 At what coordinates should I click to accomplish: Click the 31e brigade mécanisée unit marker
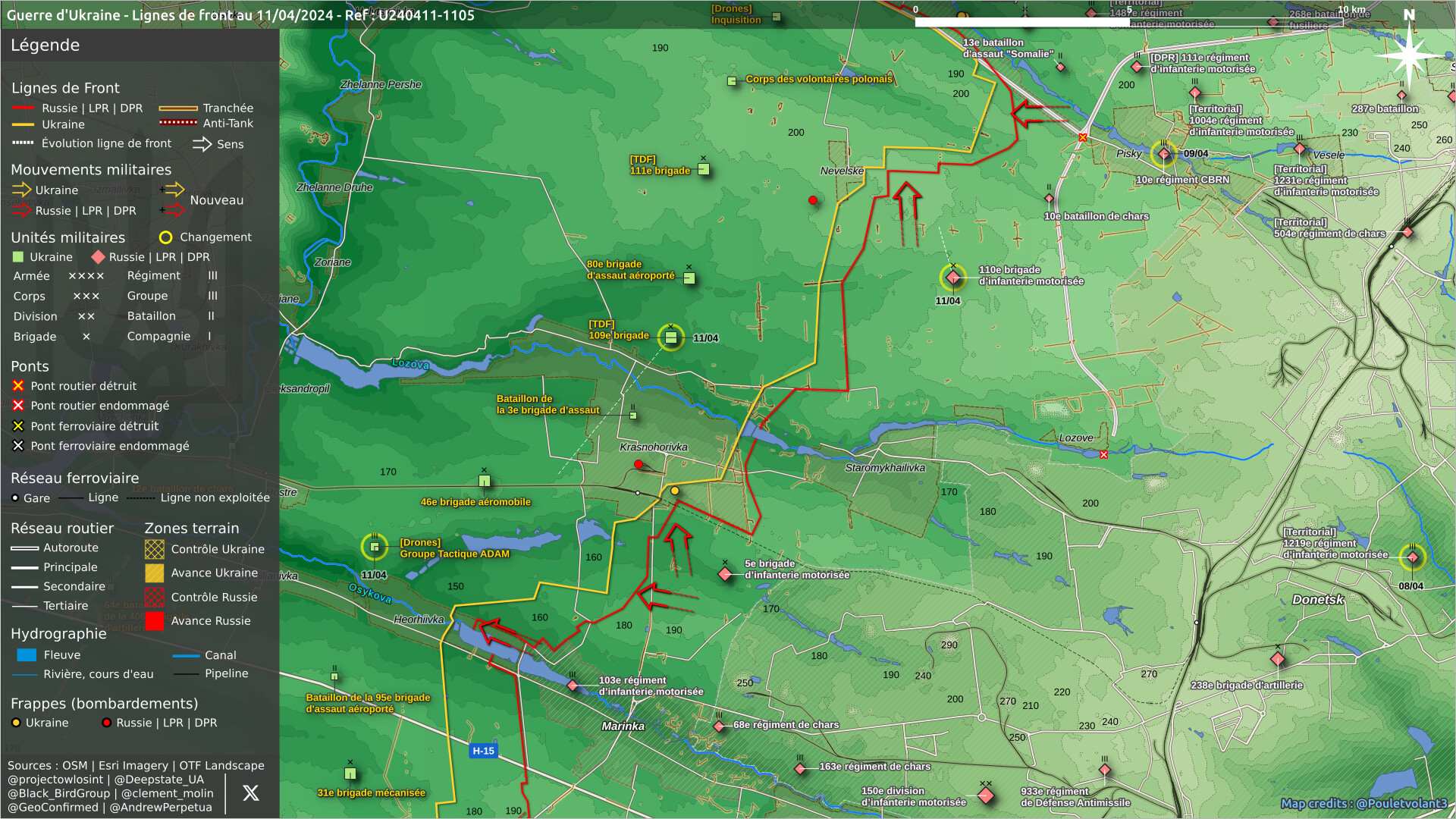tap(350, 773)
